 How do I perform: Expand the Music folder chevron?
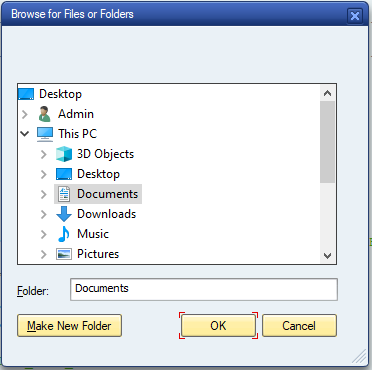(44, 234)
